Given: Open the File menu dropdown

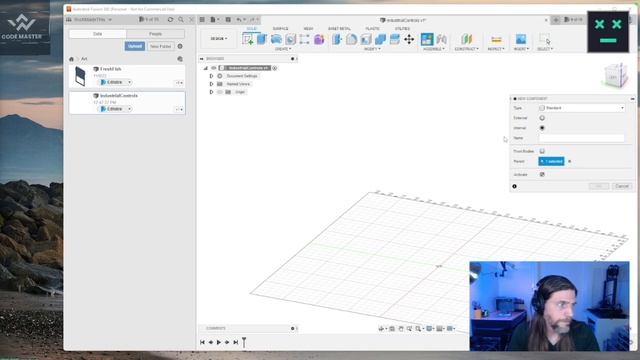Looking at the screenshot, I should click(x=215, y=20).
